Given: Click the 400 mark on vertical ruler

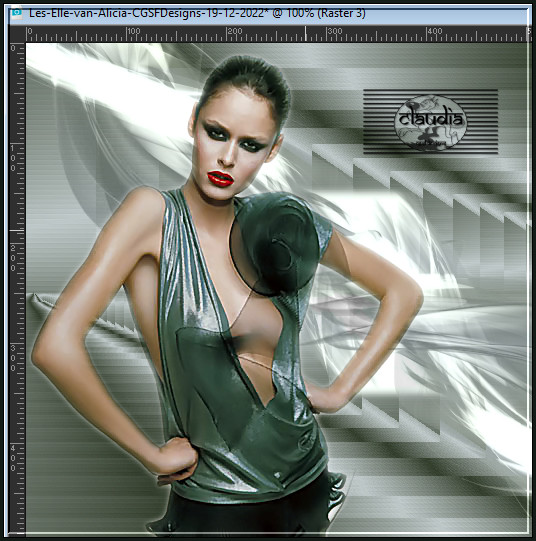Looking at the screenshot, I should coord(13,458).
